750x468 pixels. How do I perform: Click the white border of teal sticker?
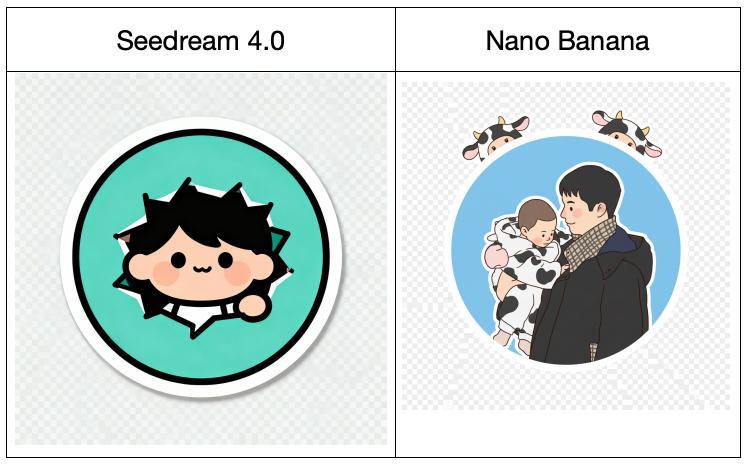coord(201,390)
